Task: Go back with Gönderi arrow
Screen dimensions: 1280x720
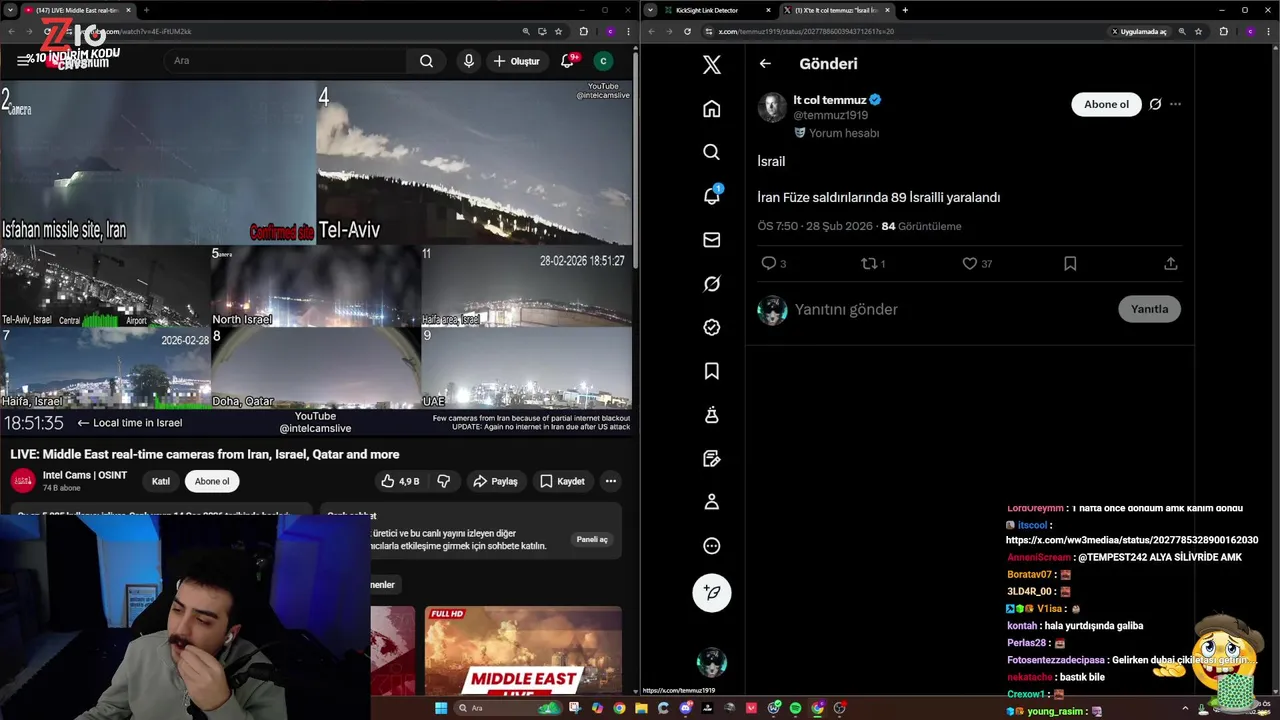Action: click(765, 63)
